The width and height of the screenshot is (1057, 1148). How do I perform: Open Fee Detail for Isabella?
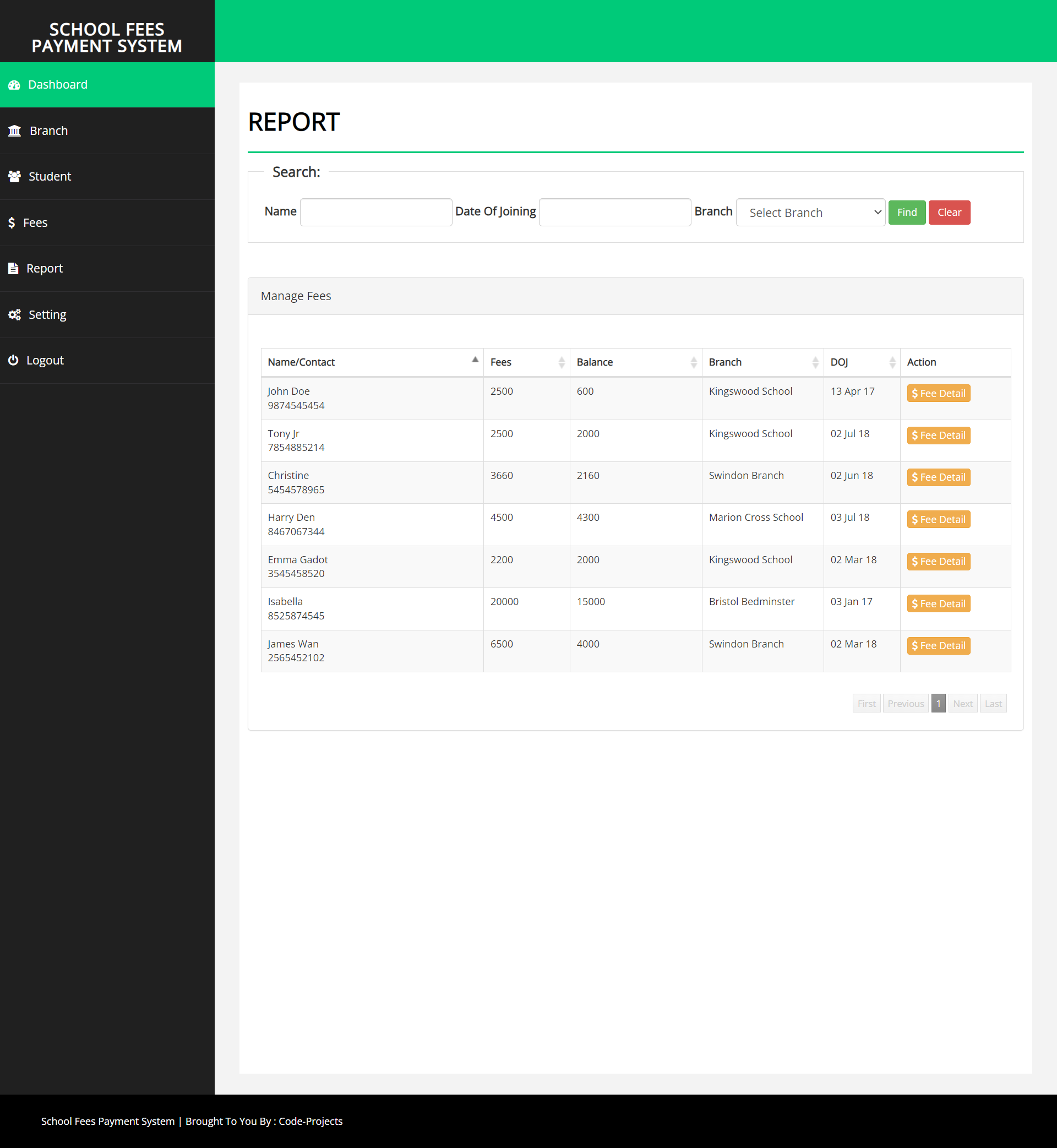[x=938, y=603]
